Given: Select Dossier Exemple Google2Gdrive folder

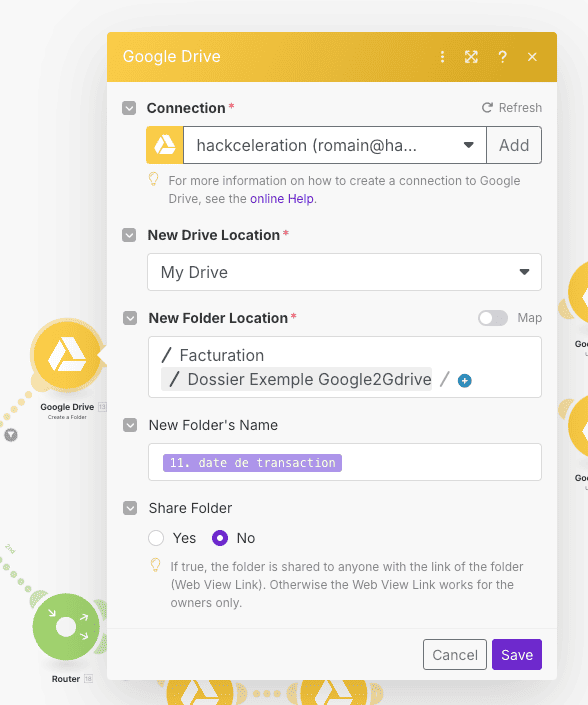Looking at the screenshot, I should pos(296,379).
